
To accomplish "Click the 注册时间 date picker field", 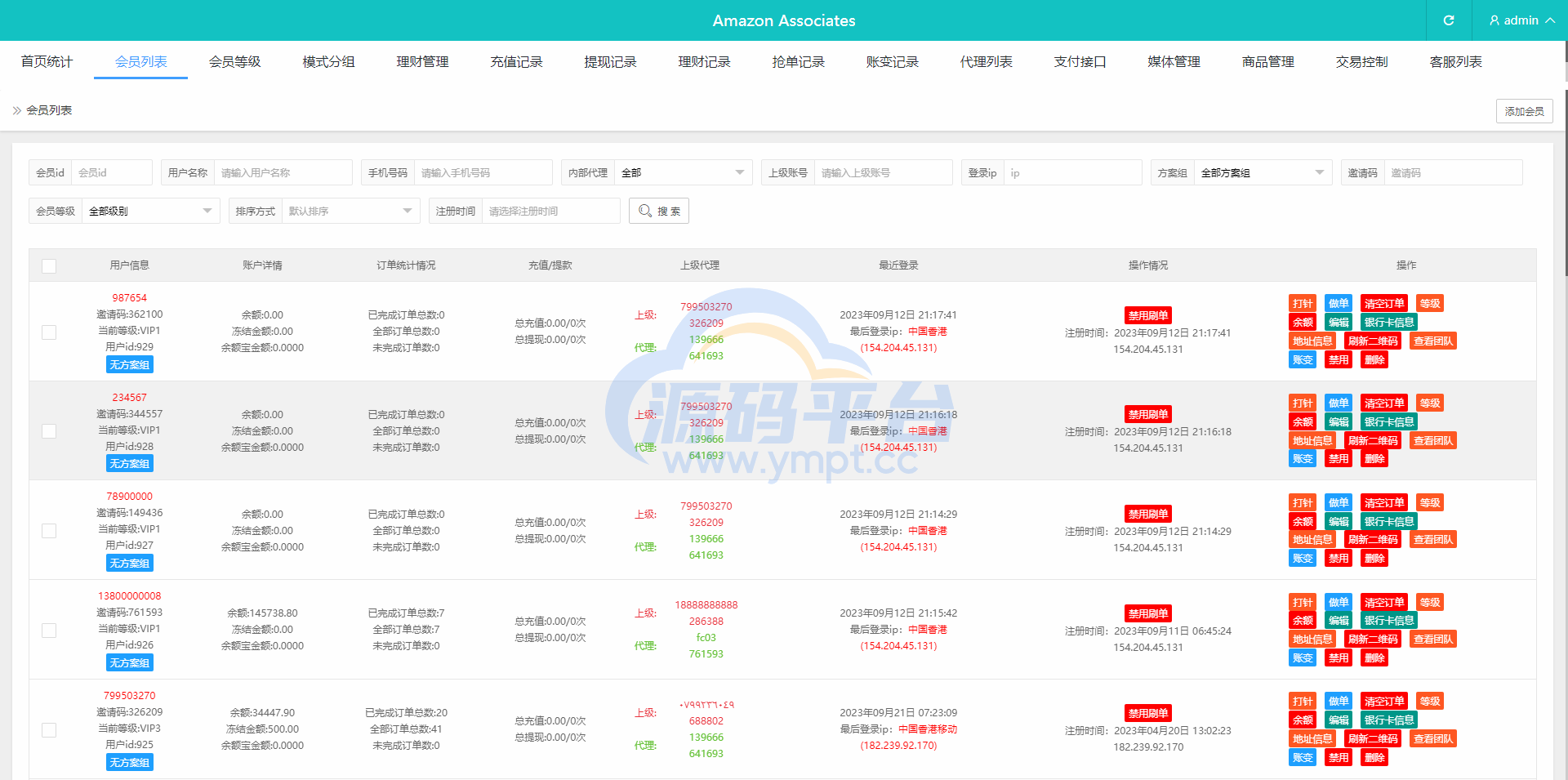I will point(550,212).
